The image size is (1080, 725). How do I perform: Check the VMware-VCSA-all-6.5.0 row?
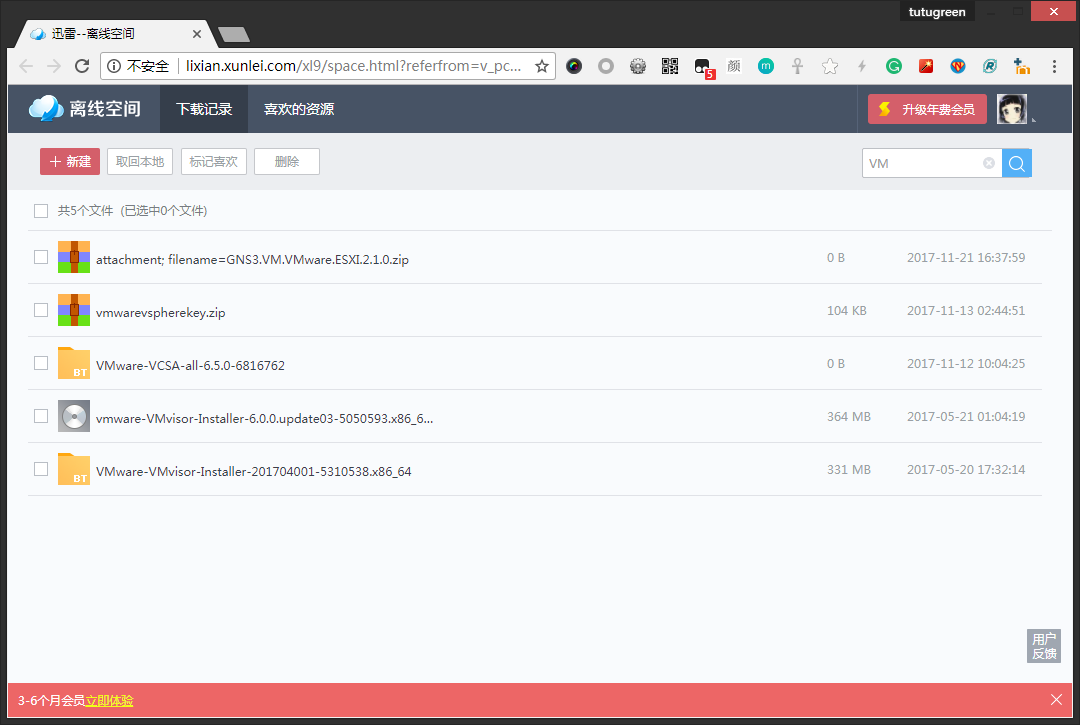click(41, 363)
